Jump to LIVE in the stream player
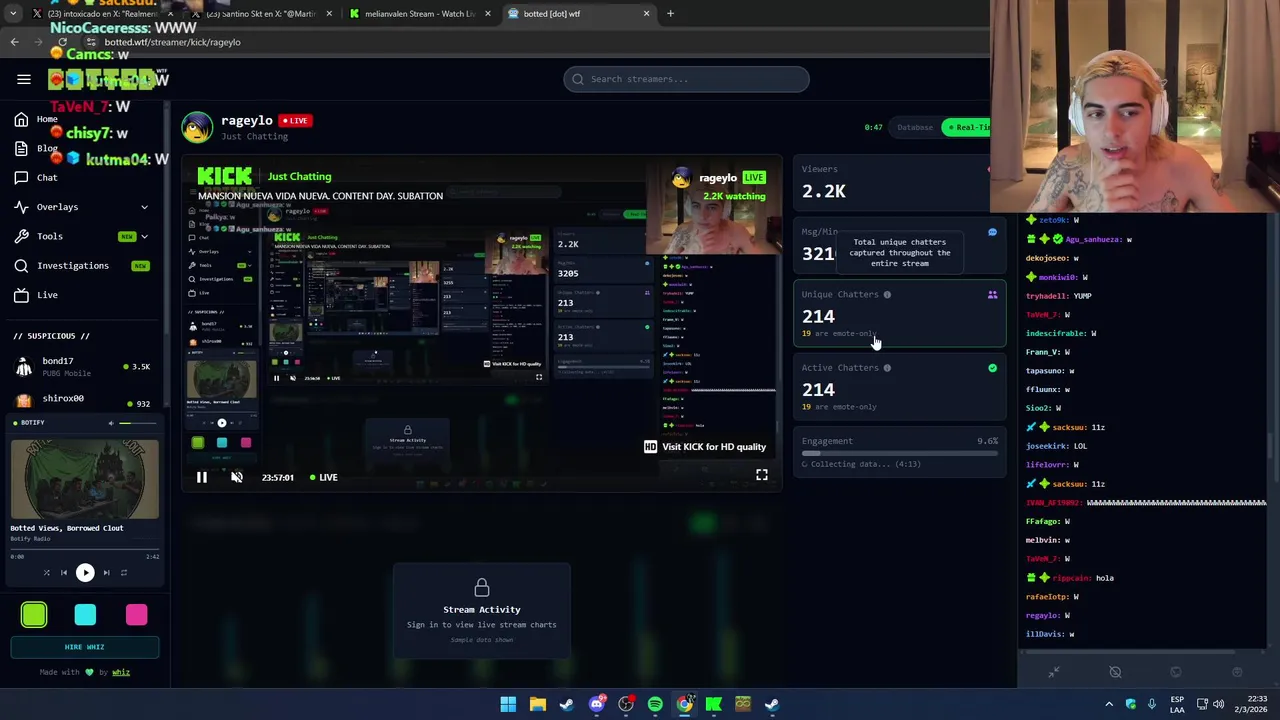1280x720 pixels. 323,477
